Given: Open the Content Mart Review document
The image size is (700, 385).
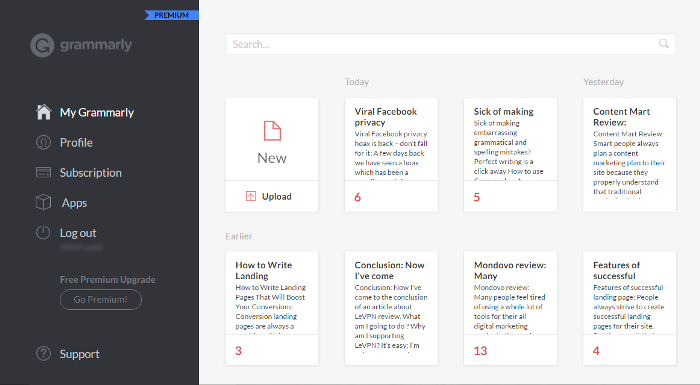Looking at the screenshot, I should (629, 155).
